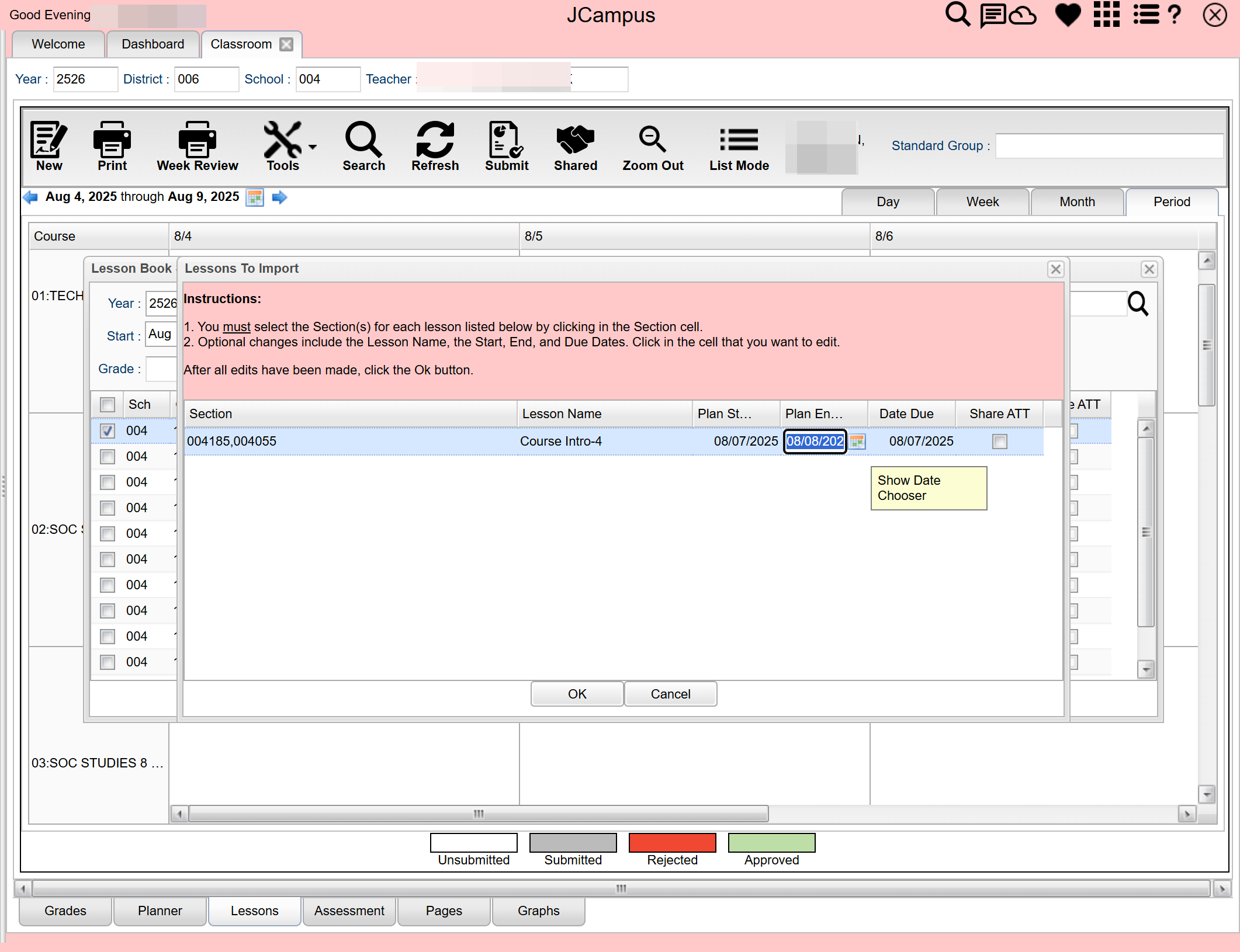
Task: Click OK to import lessons
Action: click(577, 694)
